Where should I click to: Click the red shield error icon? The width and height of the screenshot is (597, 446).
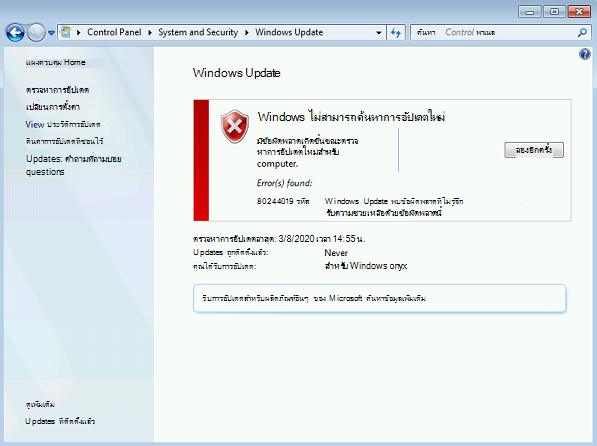[235, 126]
